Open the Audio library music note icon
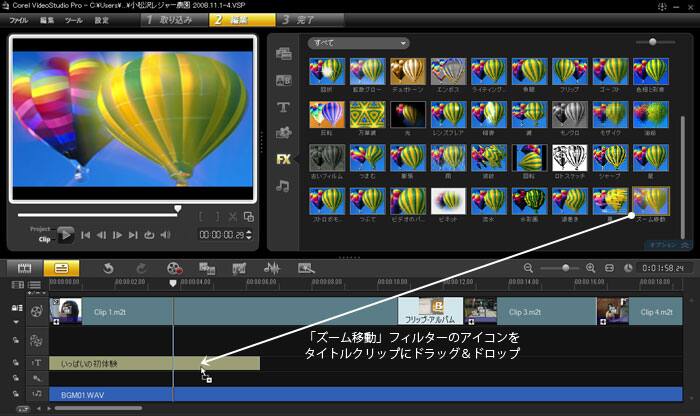This screenshot has height=416, width=700. pos(283,186)
